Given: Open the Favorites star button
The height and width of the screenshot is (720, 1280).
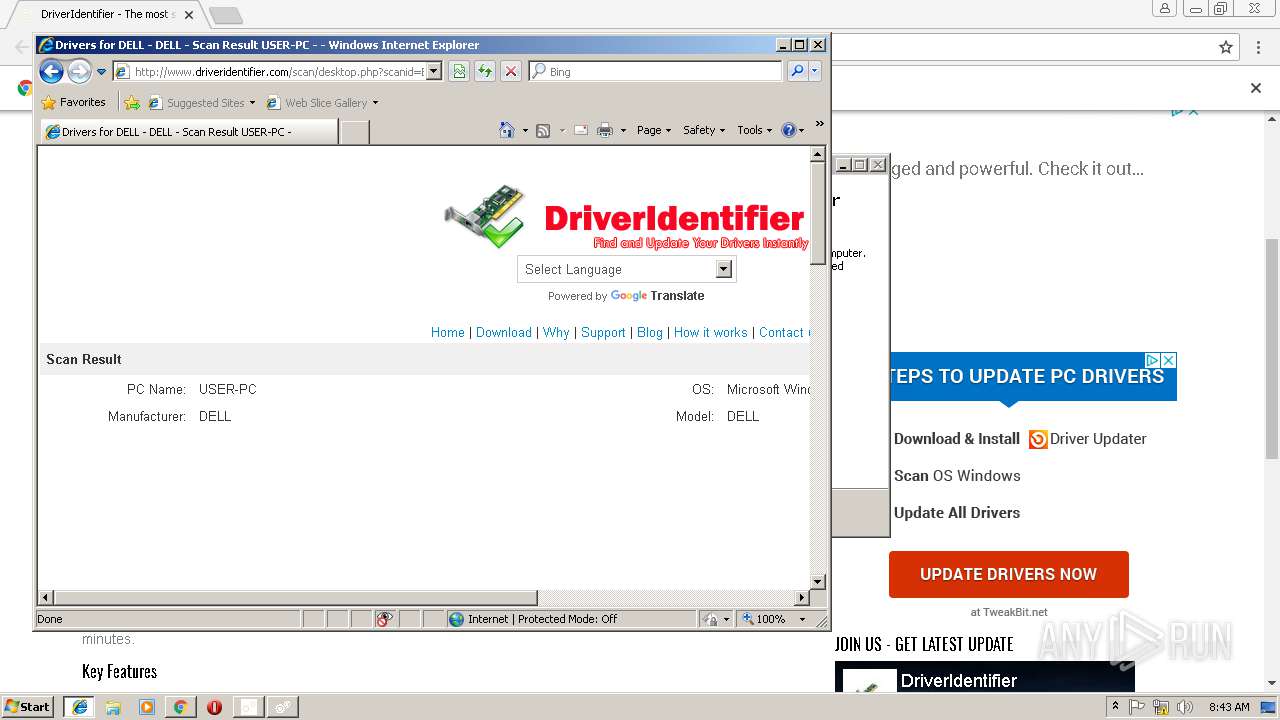Looking at the screenshot, I should pyautogui.click(x=73, y=102).
